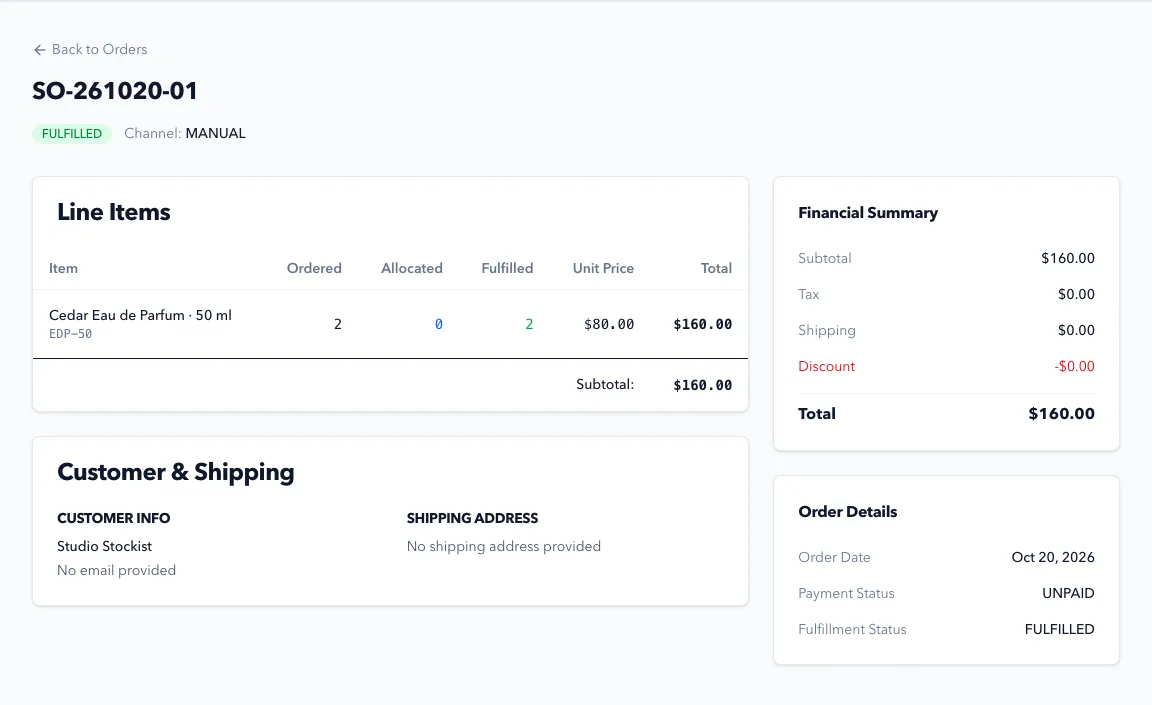
Task: Click the Cedar Eau de Parfum row total $160.00
Action: click(702, 324)
